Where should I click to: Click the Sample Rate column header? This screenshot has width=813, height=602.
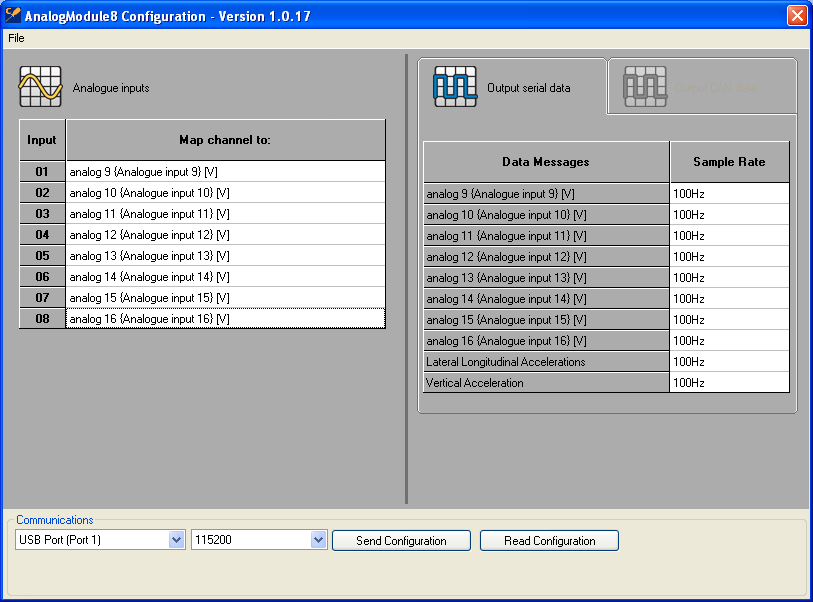tap(729, 162)
